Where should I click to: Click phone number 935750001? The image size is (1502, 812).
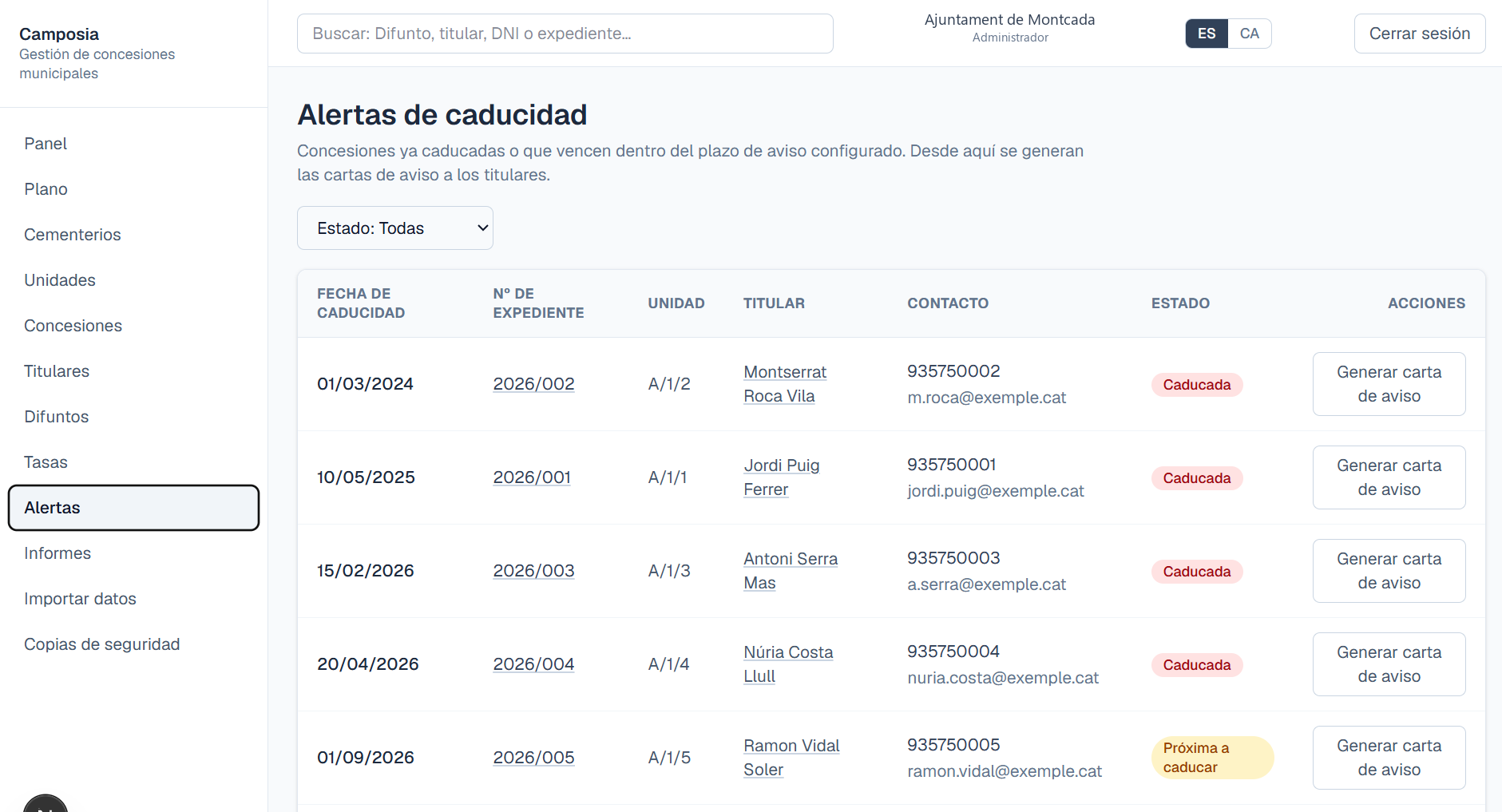tap(951, 465)
